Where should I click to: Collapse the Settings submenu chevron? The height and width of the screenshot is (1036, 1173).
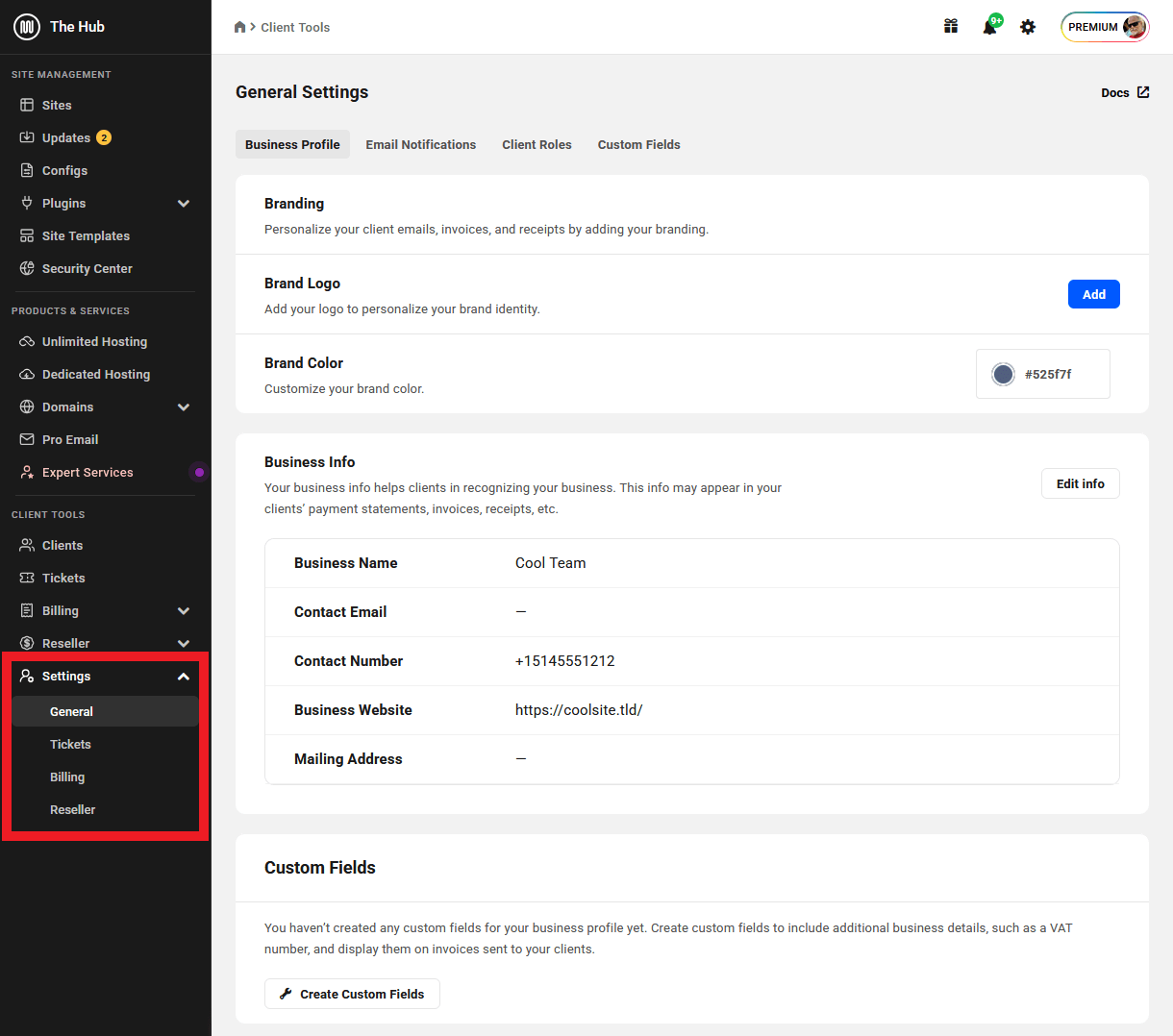pyautogui.click(x=184, y=676)
